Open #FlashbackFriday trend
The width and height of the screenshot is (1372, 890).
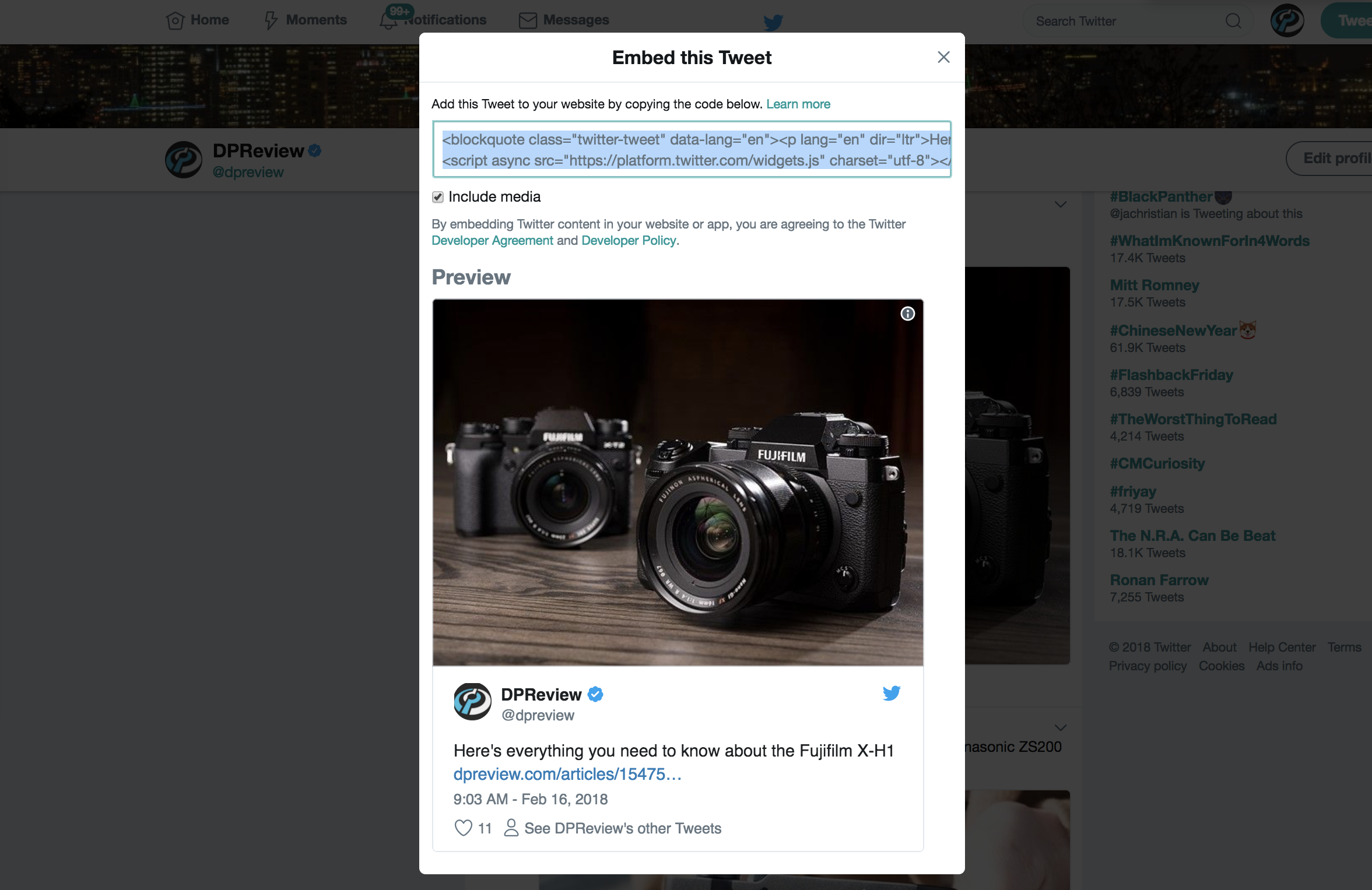[1171, 375]
